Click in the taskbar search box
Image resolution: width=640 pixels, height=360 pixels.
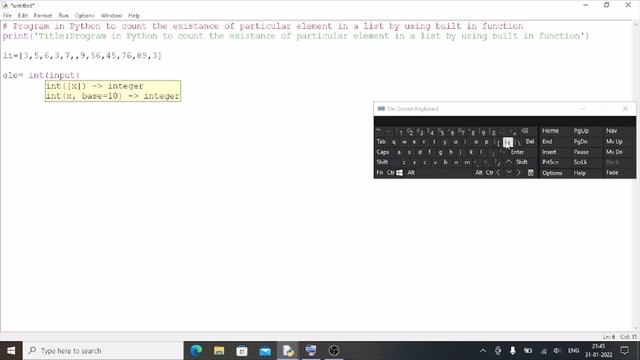pyautogui.click(x=103, y=351)
